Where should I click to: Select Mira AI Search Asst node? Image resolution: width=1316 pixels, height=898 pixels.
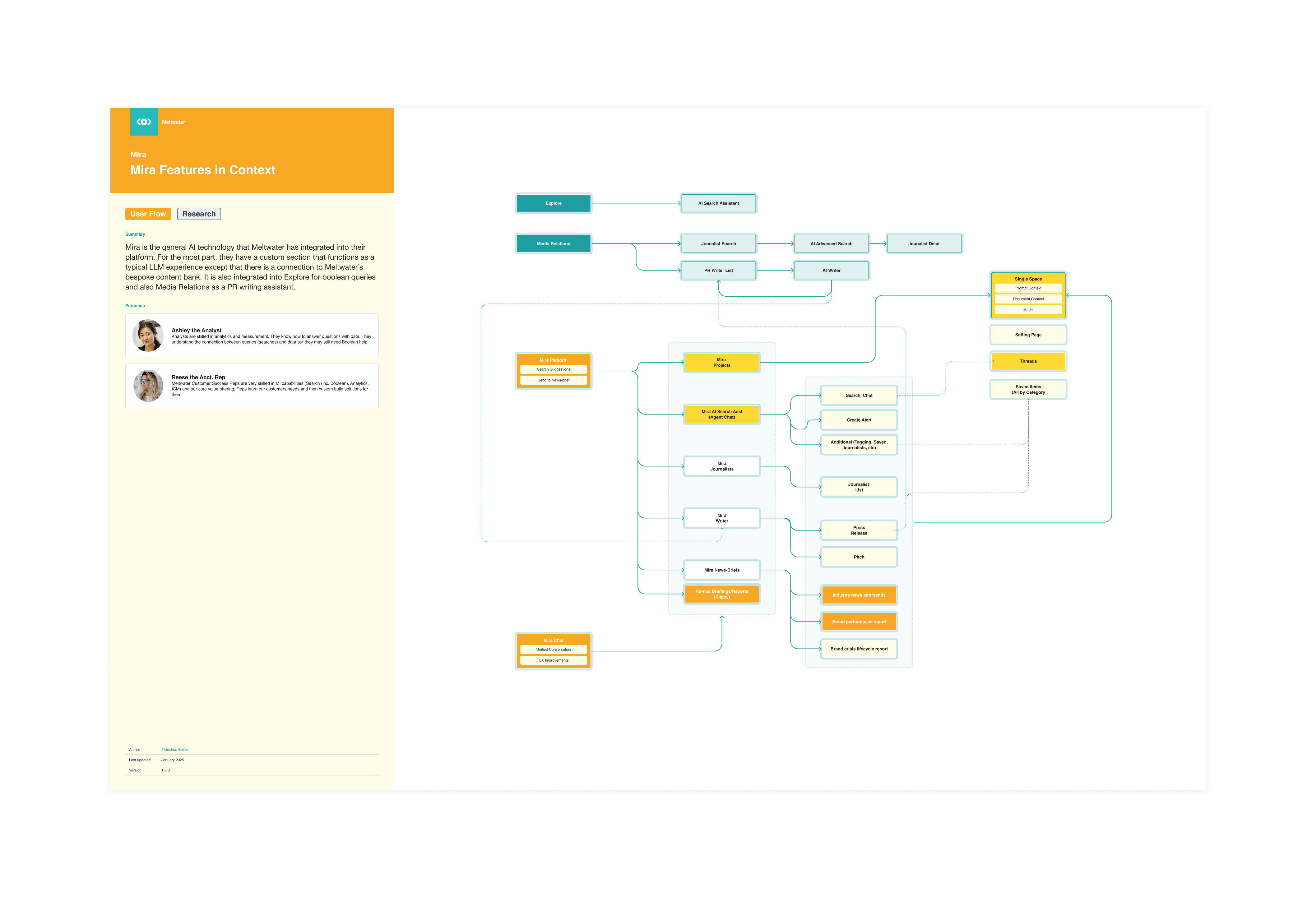click(x=721, y=414)
